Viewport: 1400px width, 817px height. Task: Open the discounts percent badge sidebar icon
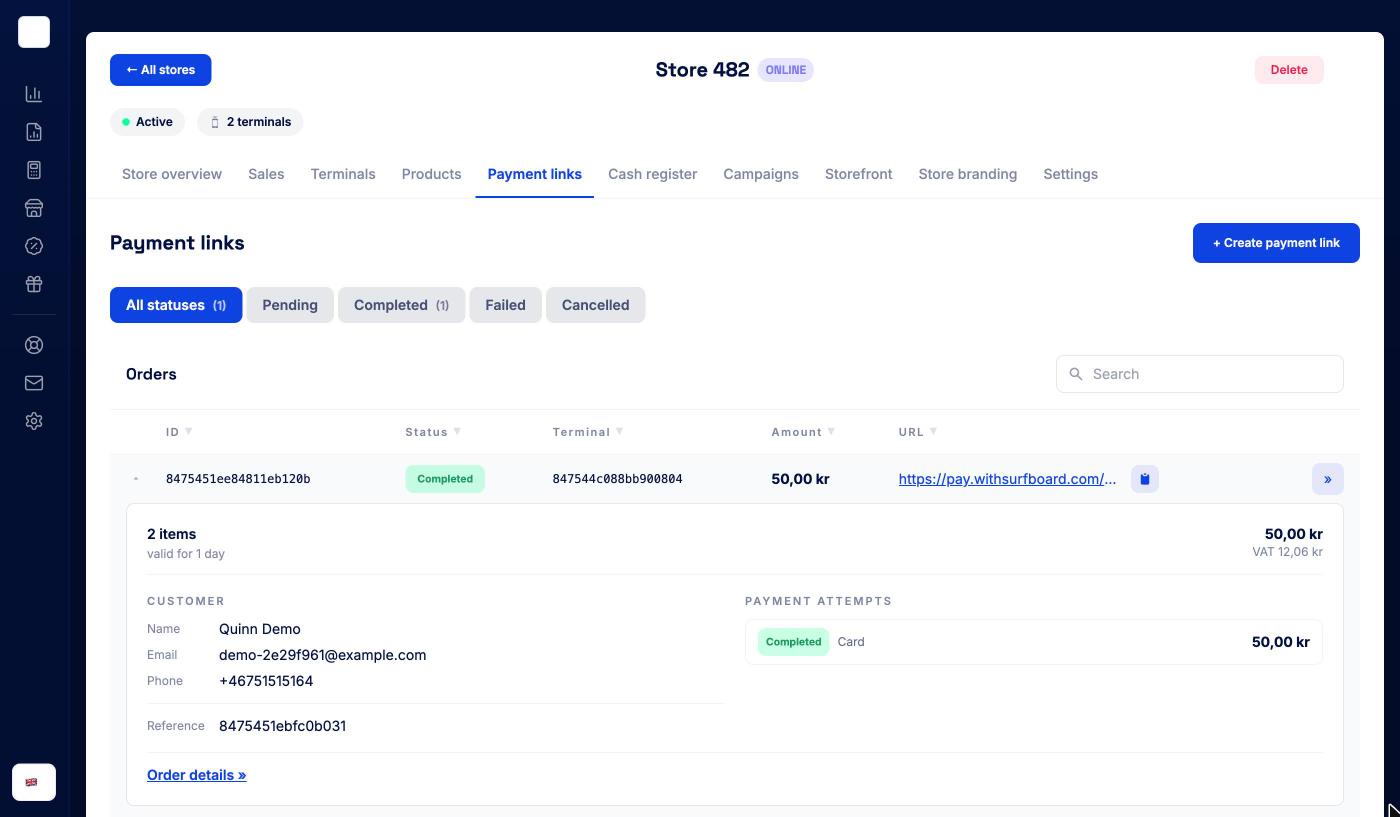[x=34, y=246]
